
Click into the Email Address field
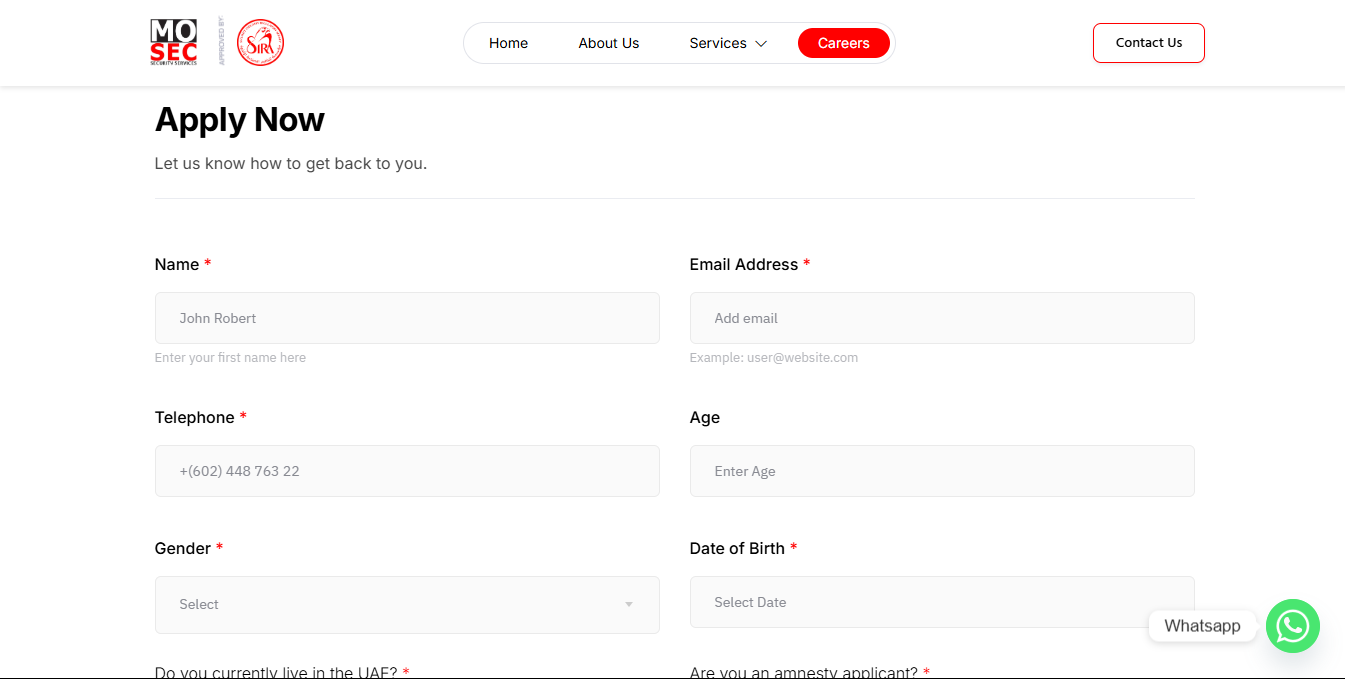(941, 318)
